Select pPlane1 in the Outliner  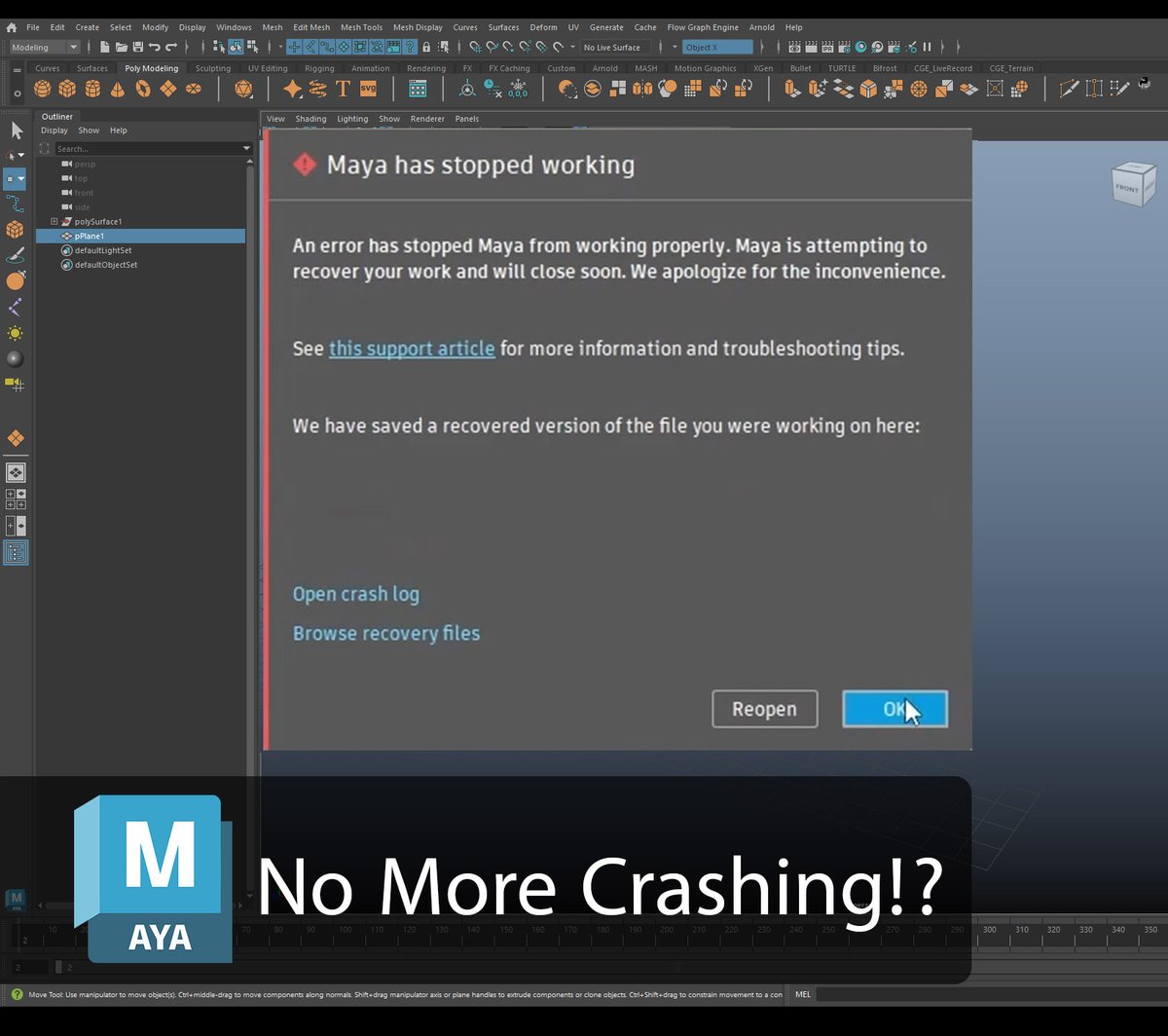coord(140,236)
